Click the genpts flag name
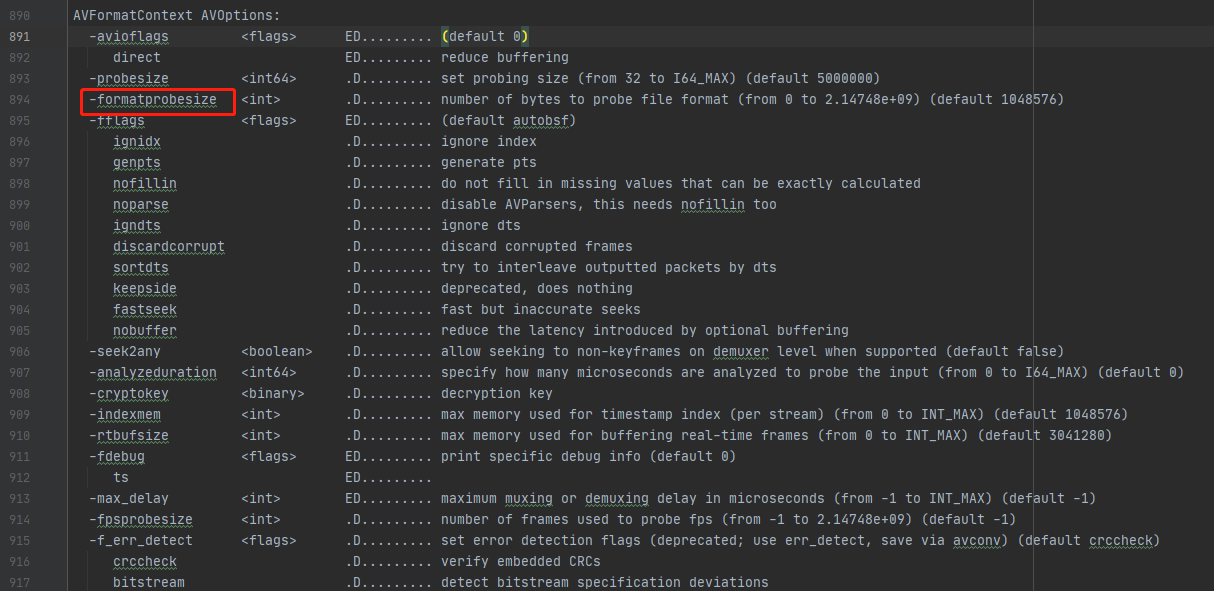Screen dimensions: 1214x591 click(137, 163)
